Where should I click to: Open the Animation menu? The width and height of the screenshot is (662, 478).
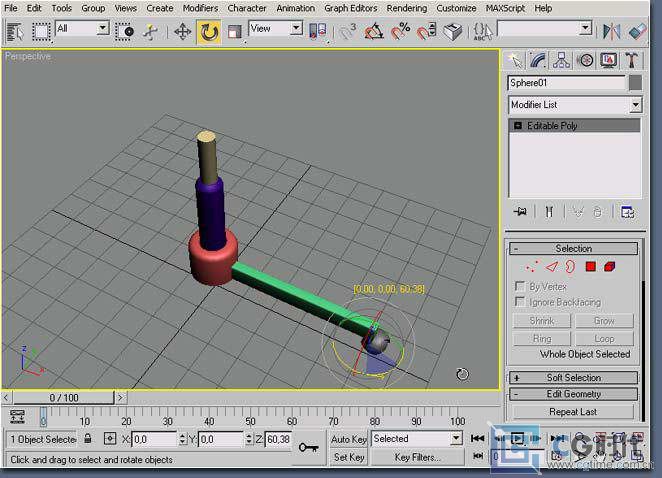(x=296, y=8)
